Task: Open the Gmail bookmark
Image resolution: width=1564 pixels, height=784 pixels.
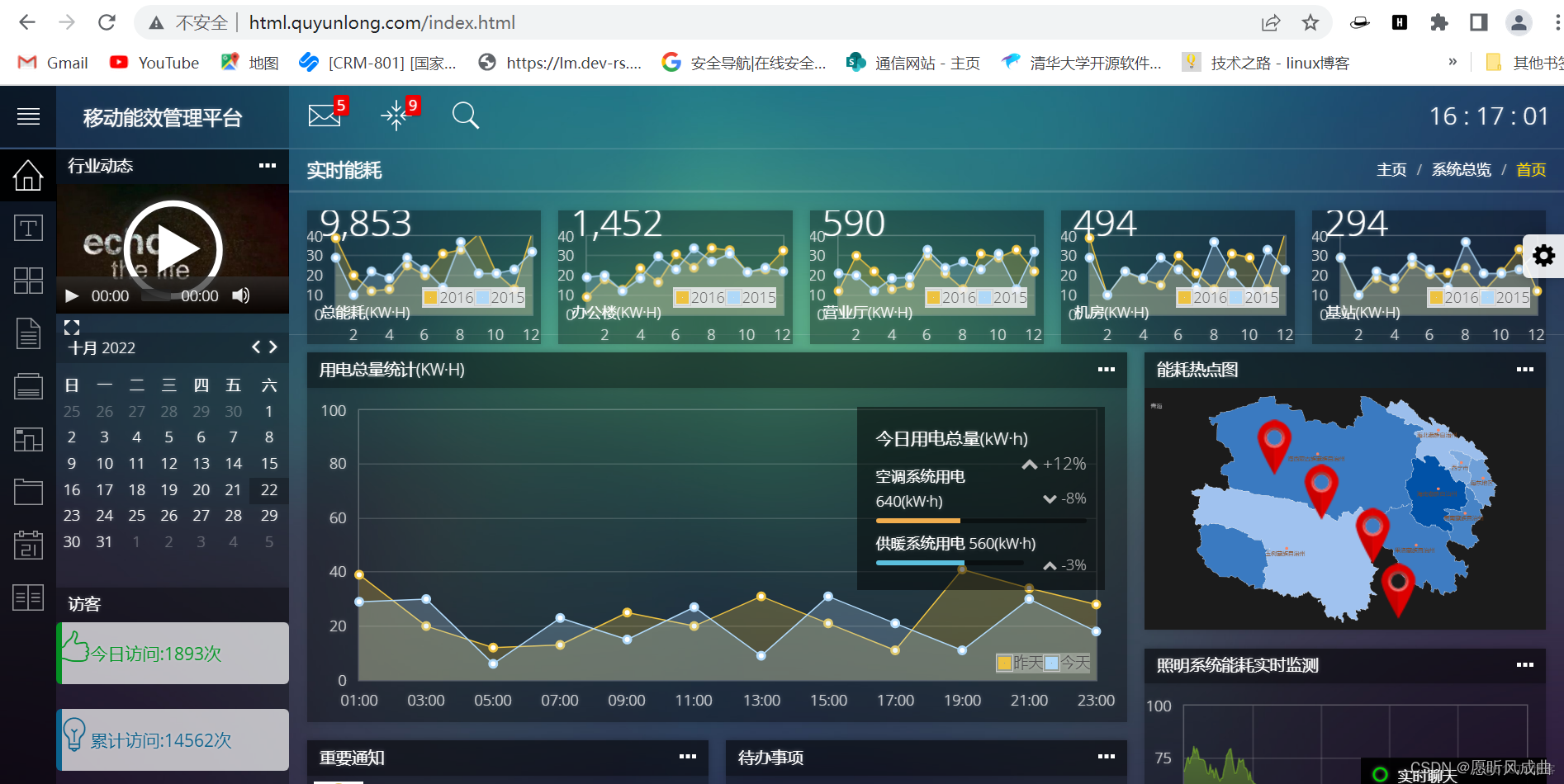Action: tap(53, 63)
